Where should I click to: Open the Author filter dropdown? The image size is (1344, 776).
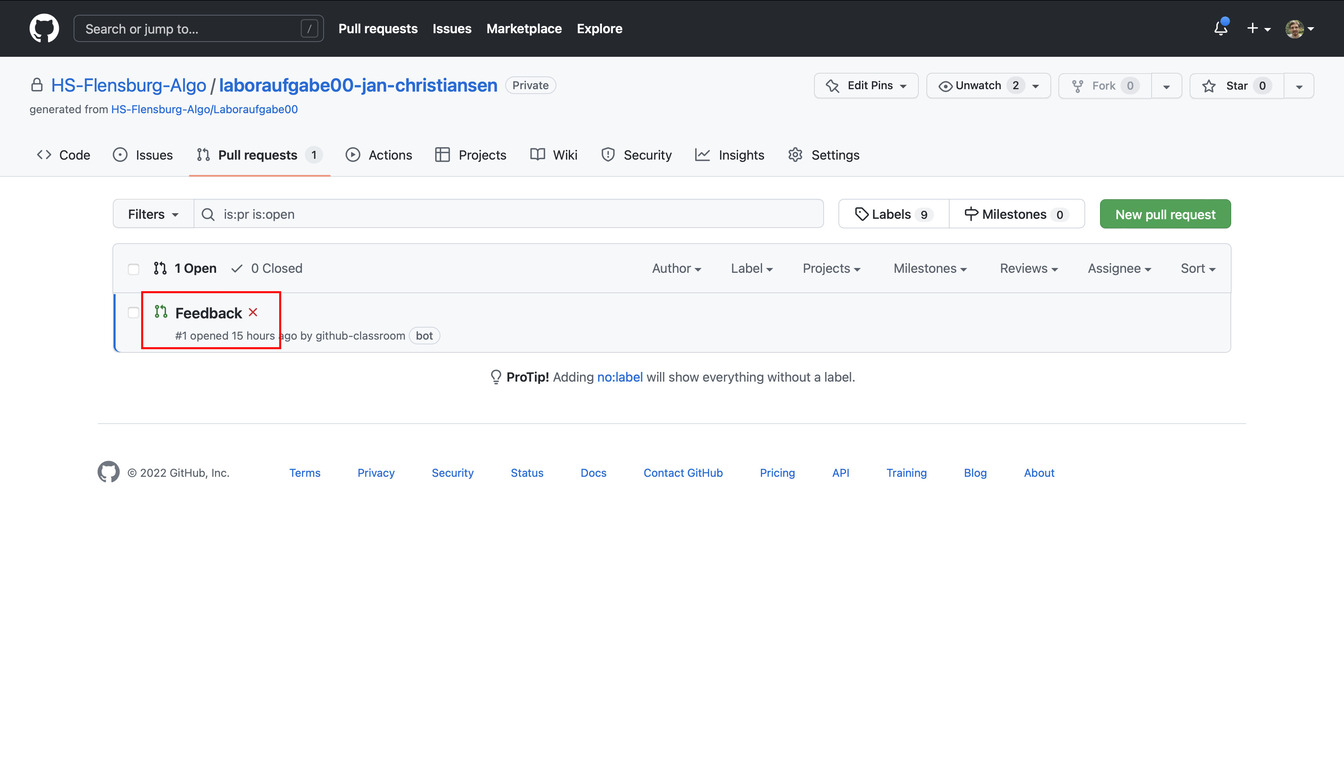click(676, 268)
